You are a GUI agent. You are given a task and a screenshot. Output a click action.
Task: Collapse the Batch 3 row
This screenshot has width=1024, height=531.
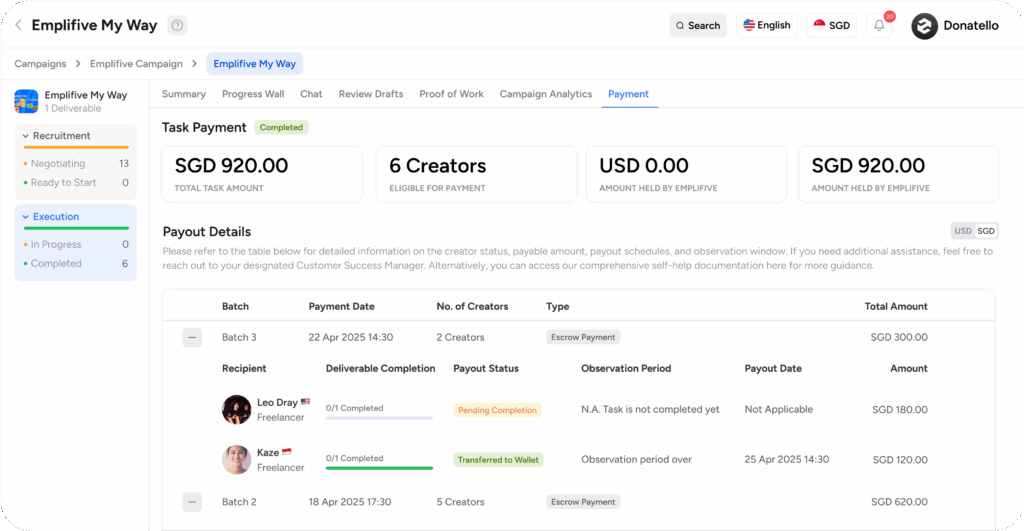pos(192,338)
